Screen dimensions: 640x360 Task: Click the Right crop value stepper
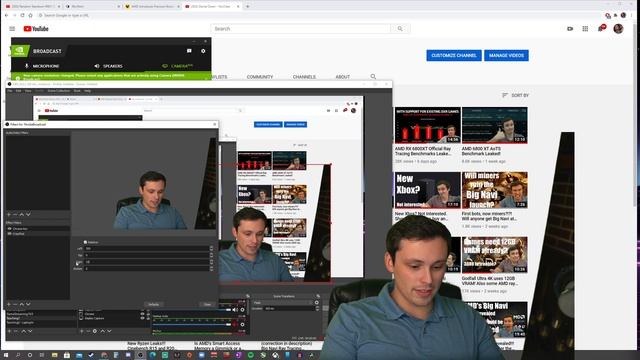tap(211, 262)
